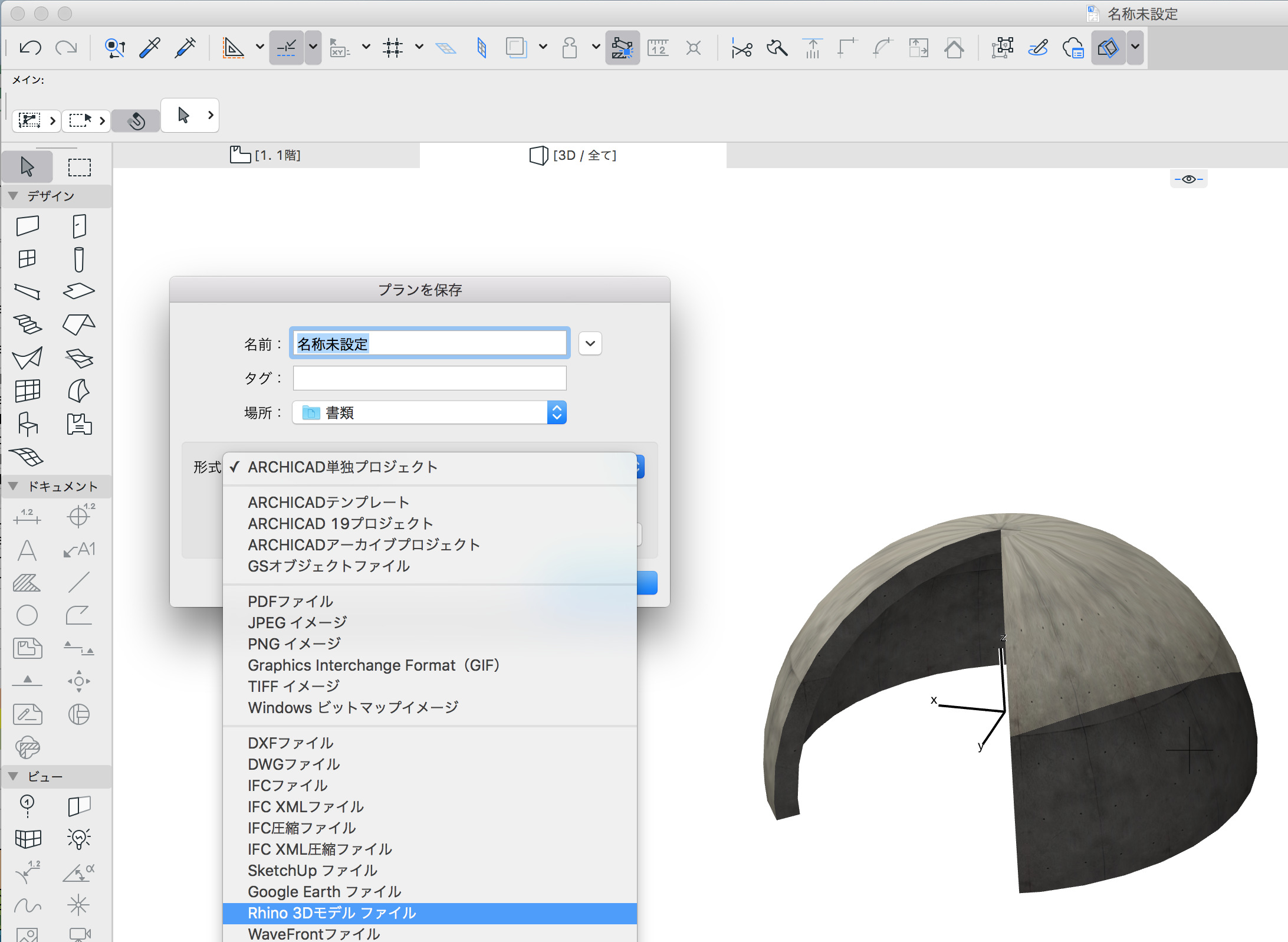The image size is (1288, 942).
Task: Pick the eyedropper parameter pickup tool
Action: [150, 47]
